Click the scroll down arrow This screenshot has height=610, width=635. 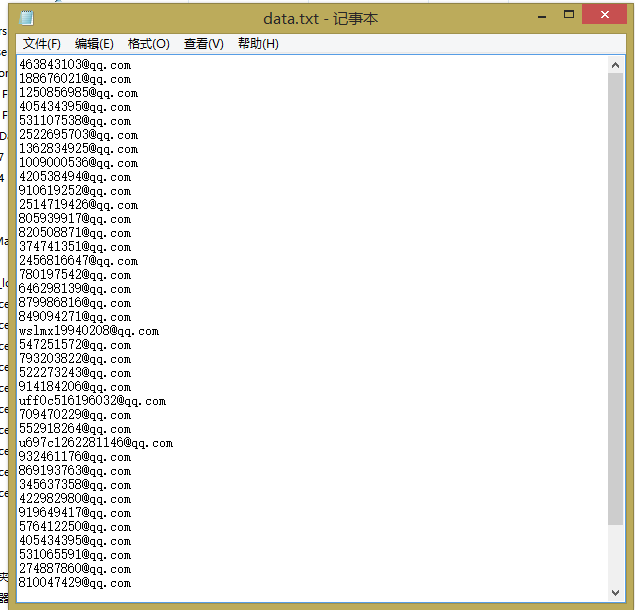tap(616, 593)
